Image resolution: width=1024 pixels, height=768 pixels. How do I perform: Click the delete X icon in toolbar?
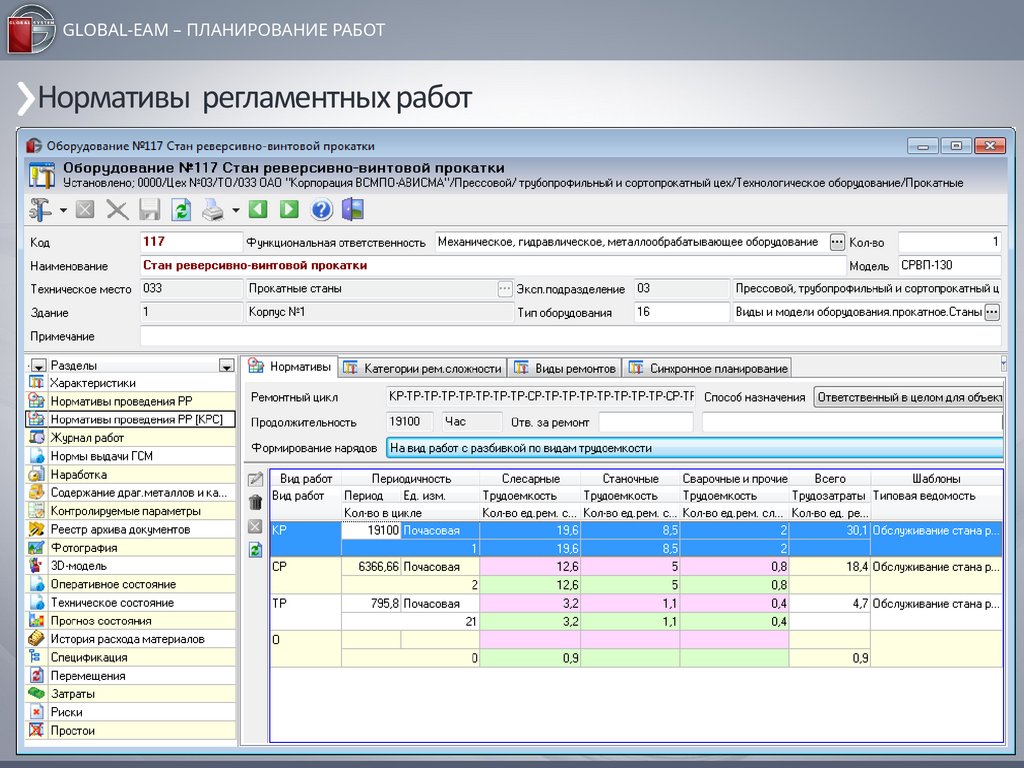coord(118,210)
